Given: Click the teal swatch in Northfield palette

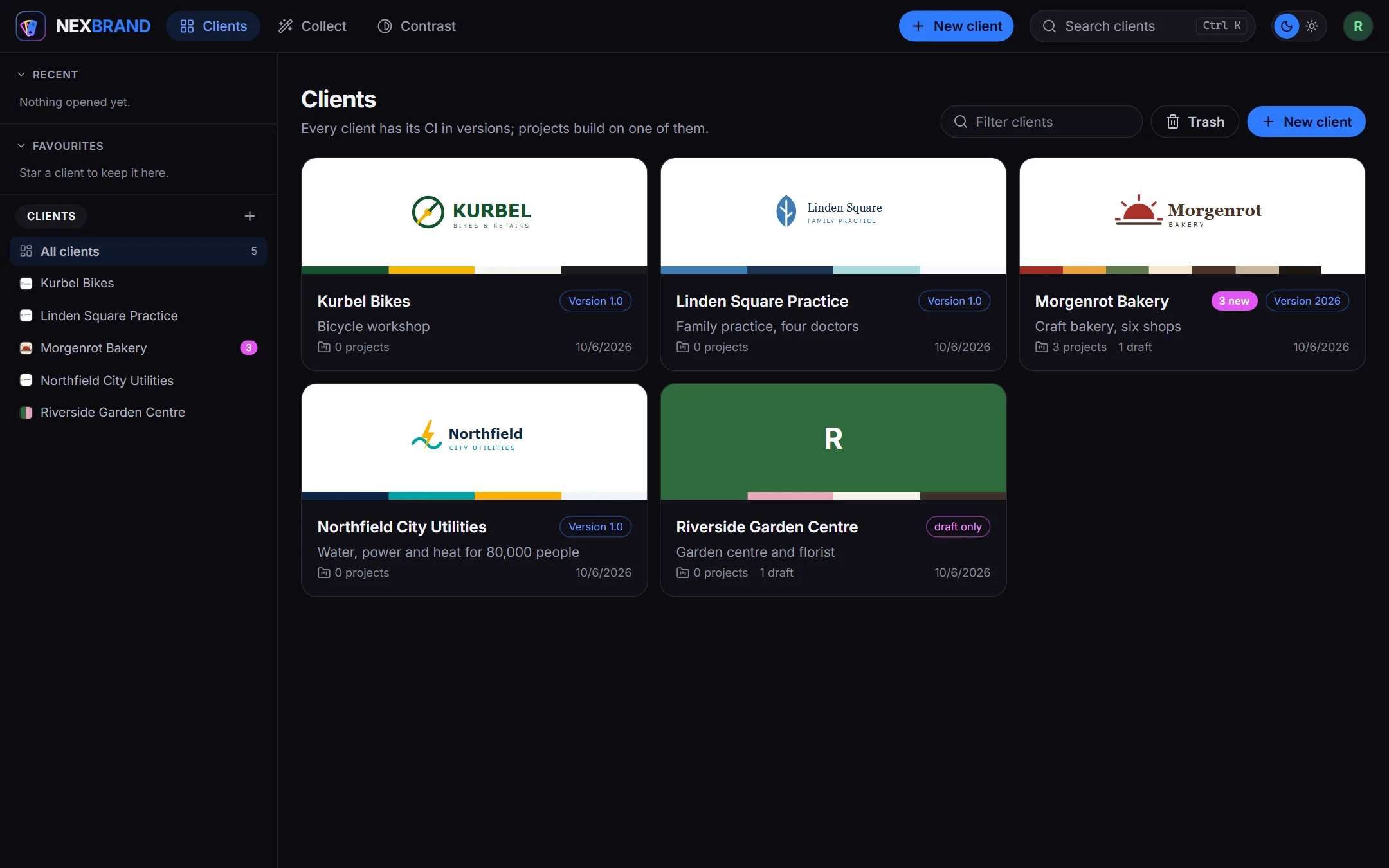Looking at the screenshot, I should click(x=431, y=496).
